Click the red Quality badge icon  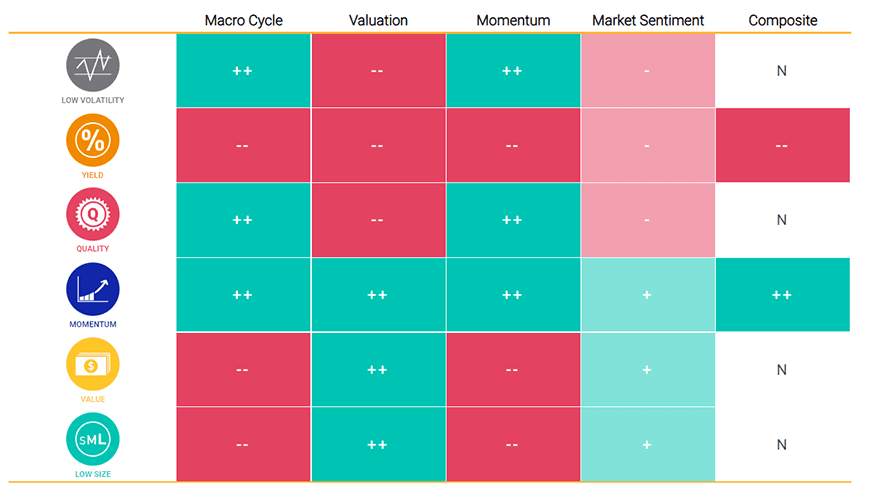92,214
